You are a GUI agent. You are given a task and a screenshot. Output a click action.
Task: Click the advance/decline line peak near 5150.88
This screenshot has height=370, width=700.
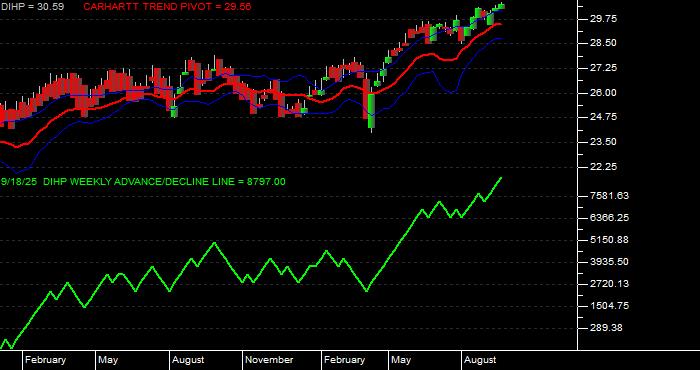[215, 243]
